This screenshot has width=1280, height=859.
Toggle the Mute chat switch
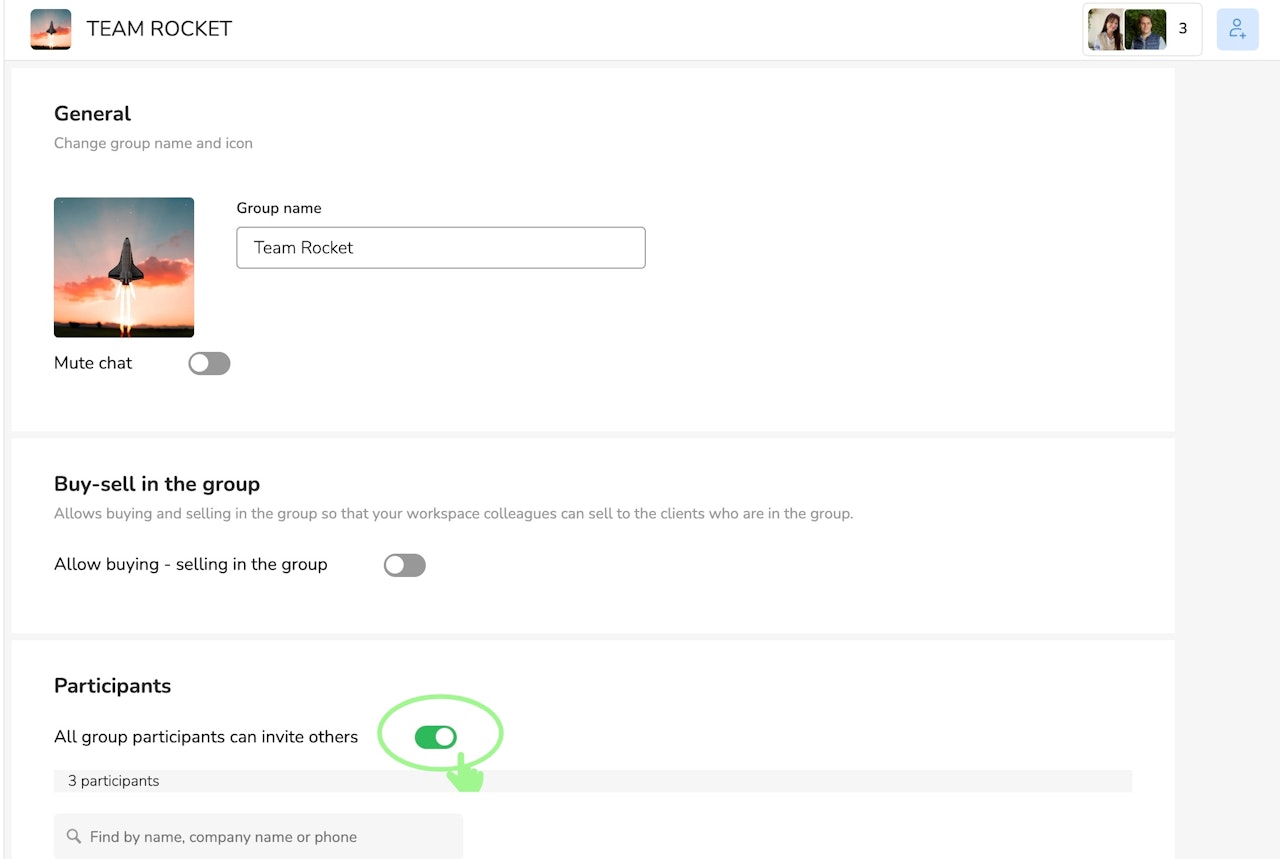tap(209, 363)
